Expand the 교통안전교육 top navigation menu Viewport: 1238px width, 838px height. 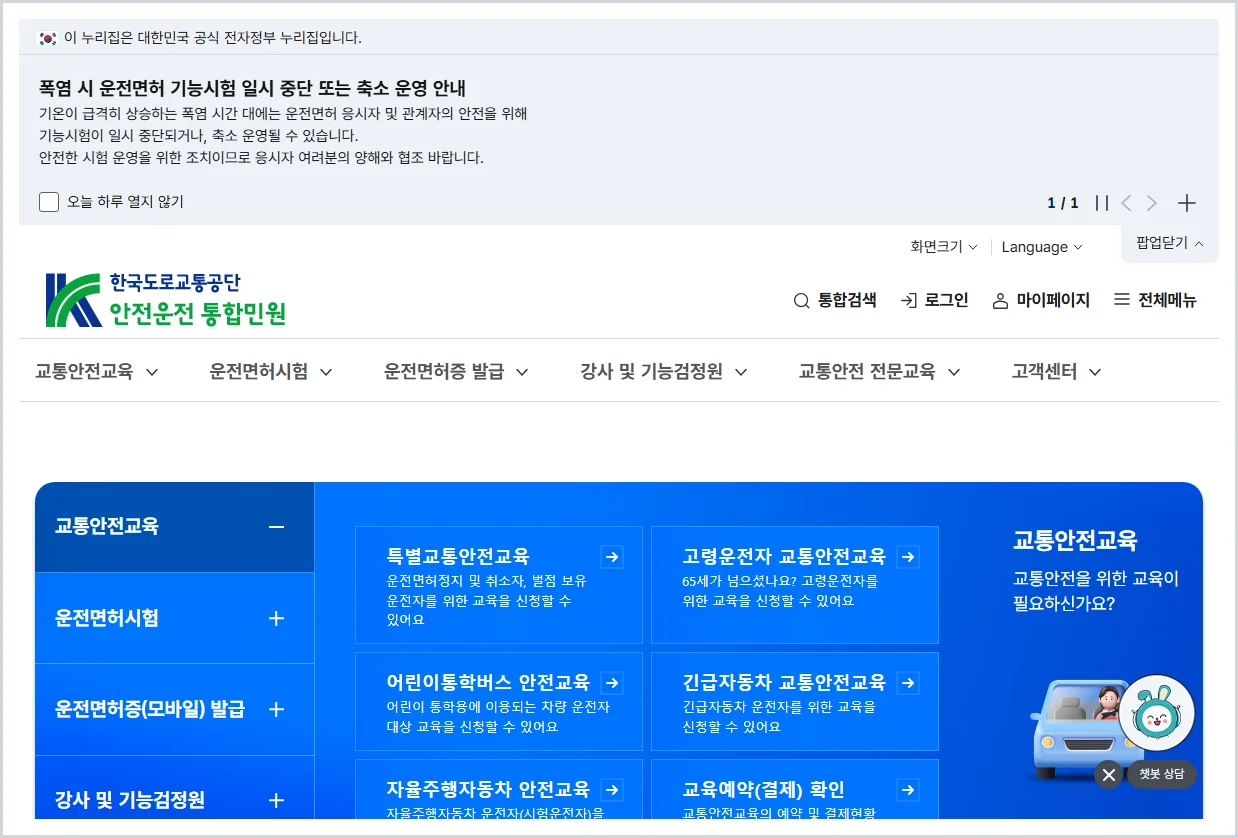[97, 371]
